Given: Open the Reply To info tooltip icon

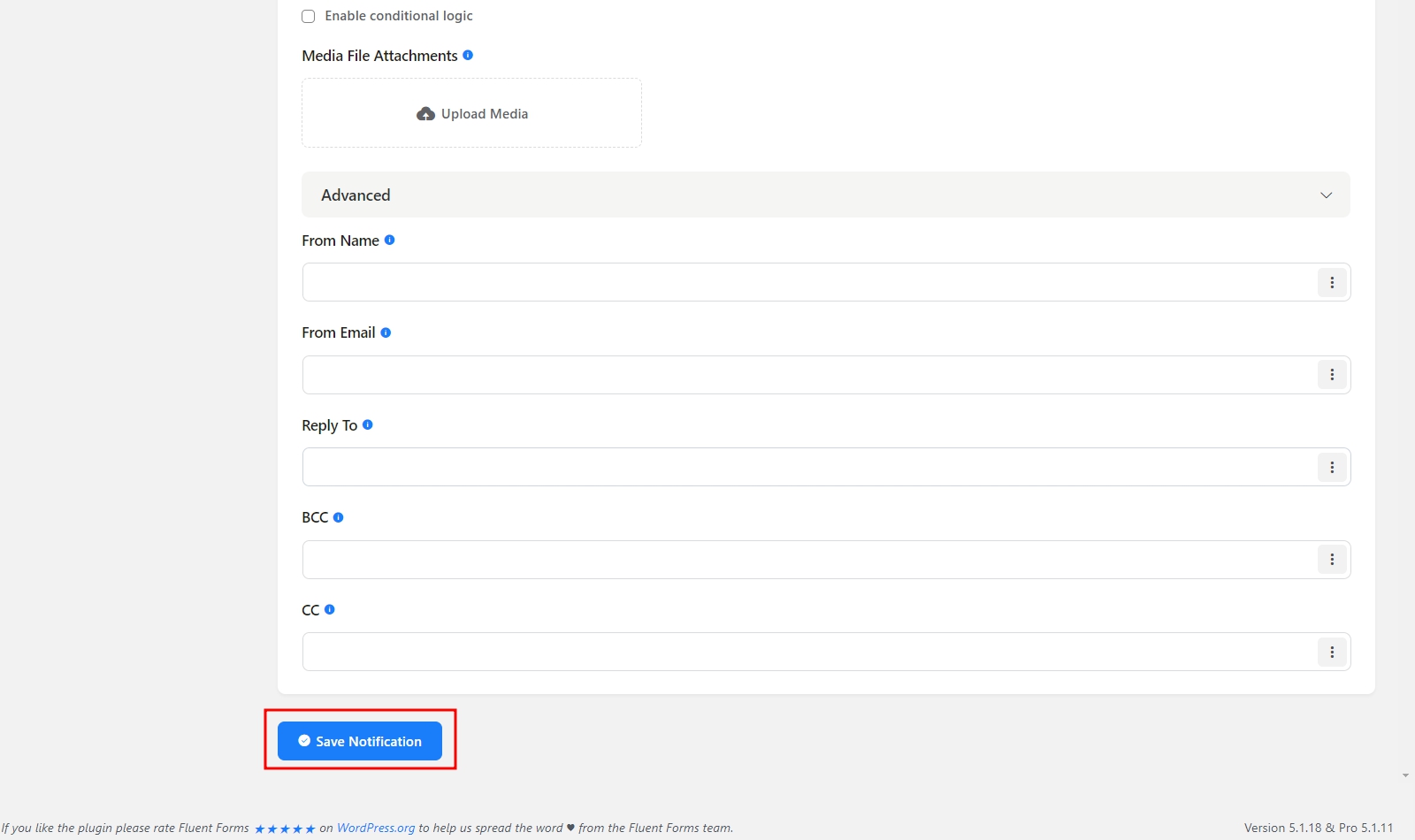Looking at the screenshot, I should 368,424.
